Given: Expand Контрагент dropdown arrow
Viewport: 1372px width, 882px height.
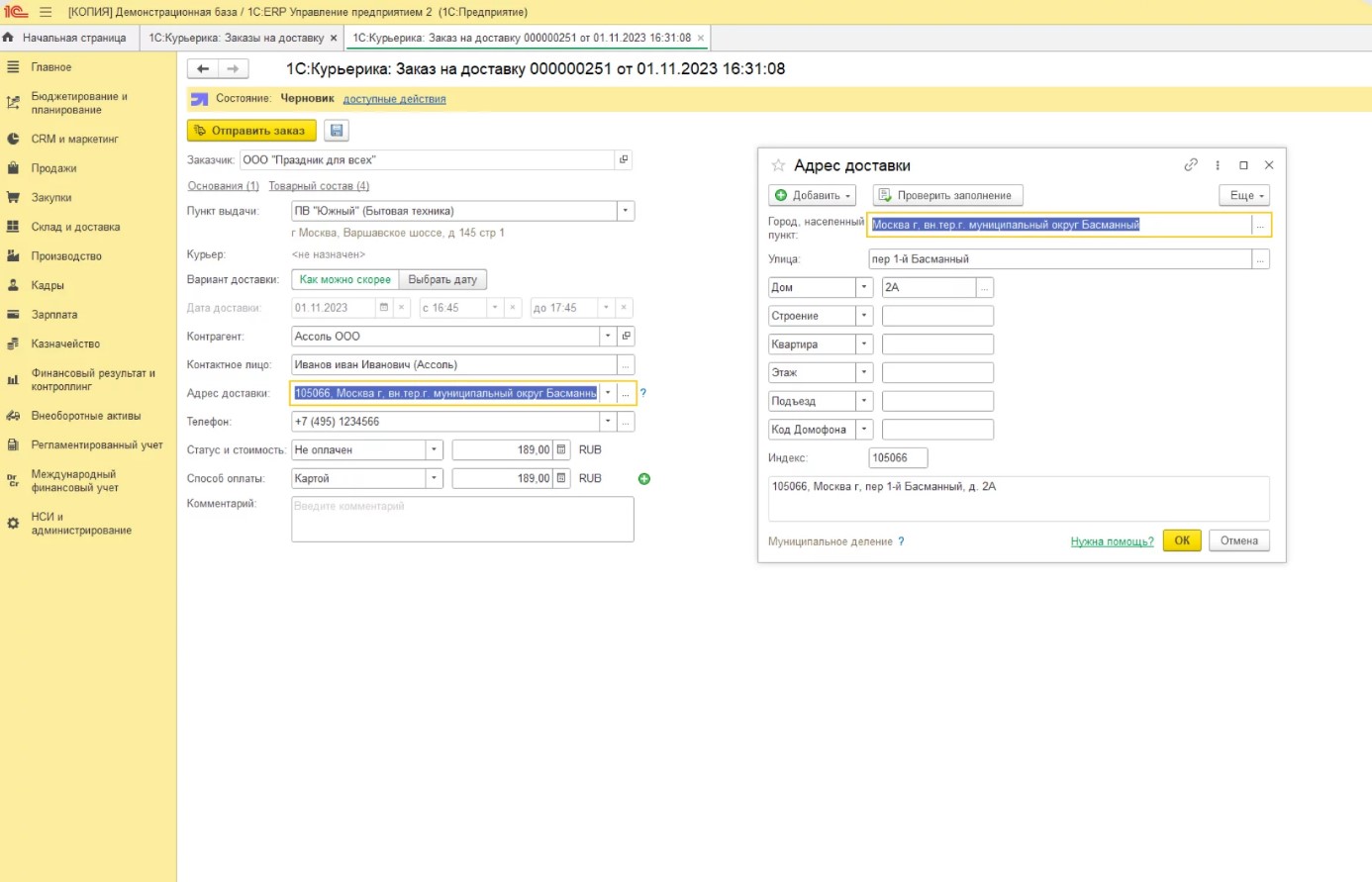Looking at the screenshot, I should coord(608,337).
